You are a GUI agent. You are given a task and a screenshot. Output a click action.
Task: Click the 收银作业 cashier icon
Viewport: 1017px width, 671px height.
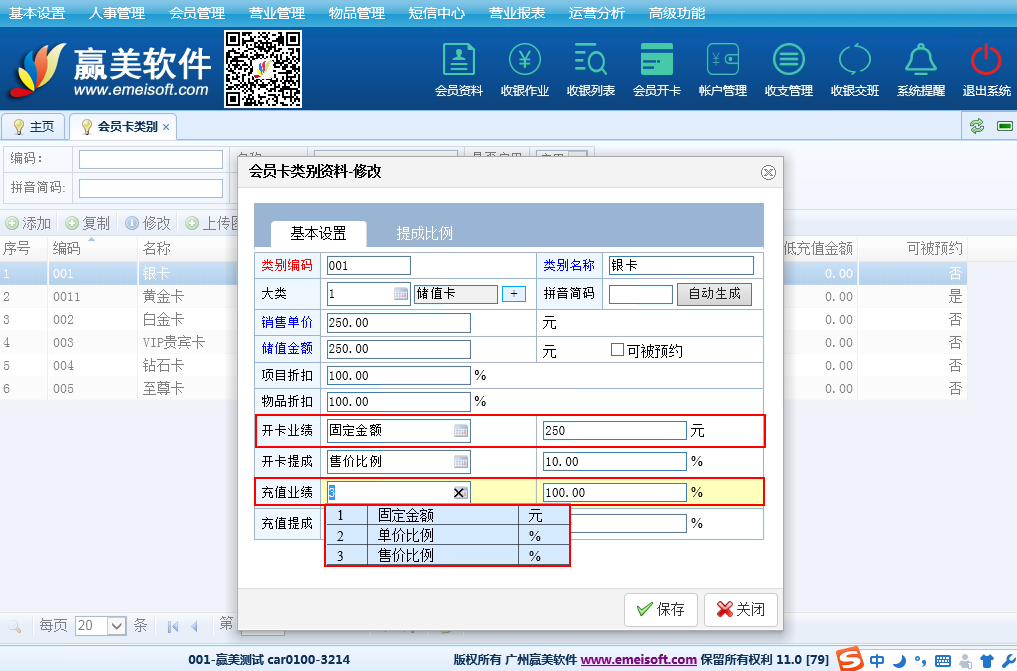tap(525, 68)
